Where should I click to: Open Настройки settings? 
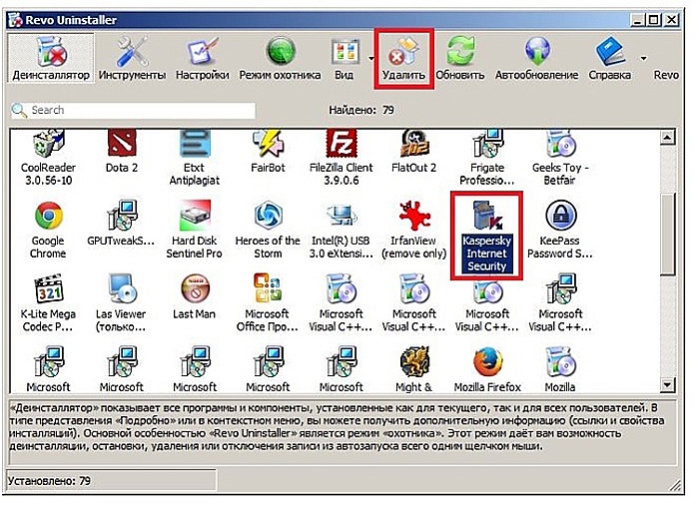(202, 58)
